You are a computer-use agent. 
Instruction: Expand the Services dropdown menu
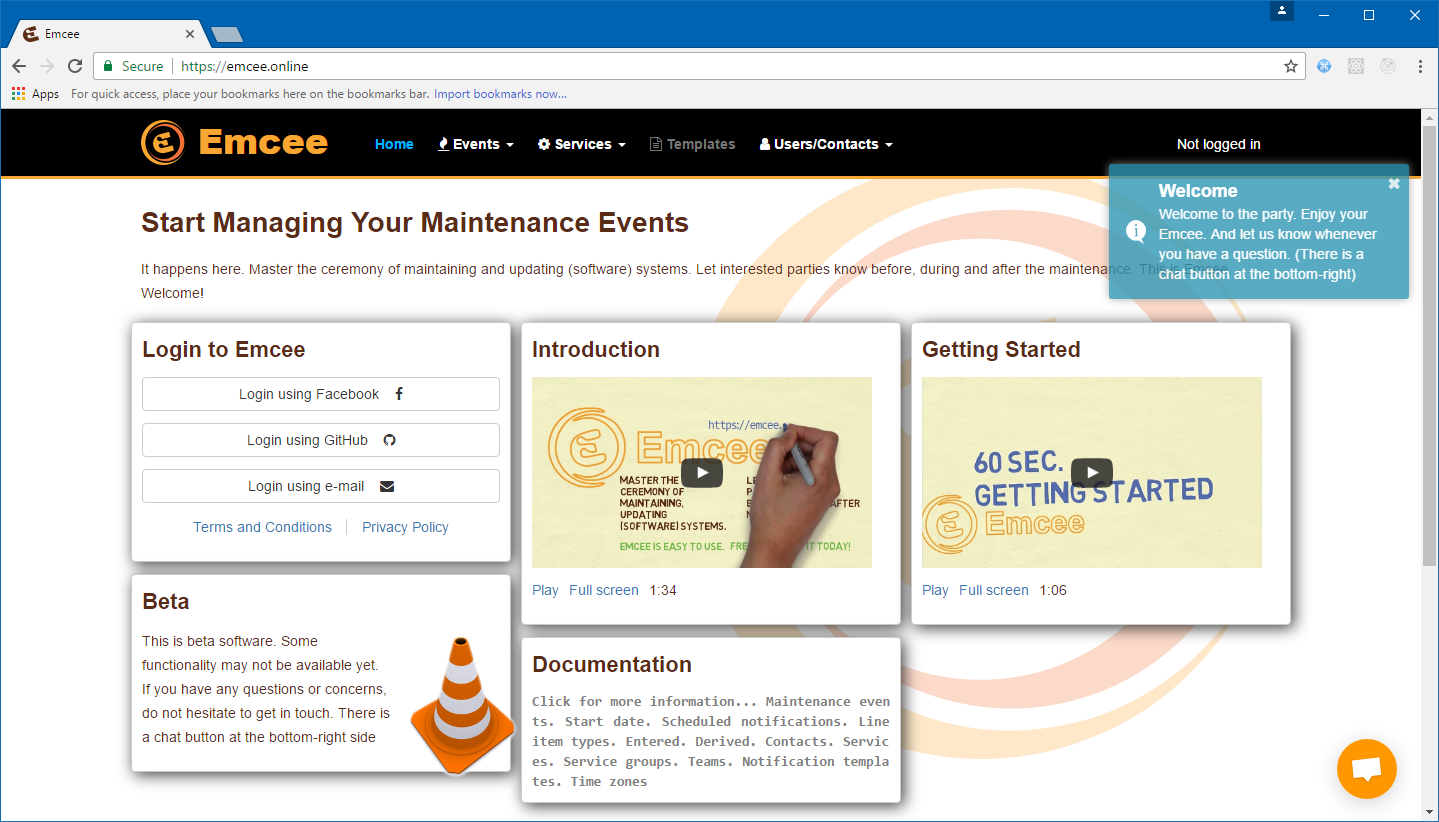(x=582, y=144)
